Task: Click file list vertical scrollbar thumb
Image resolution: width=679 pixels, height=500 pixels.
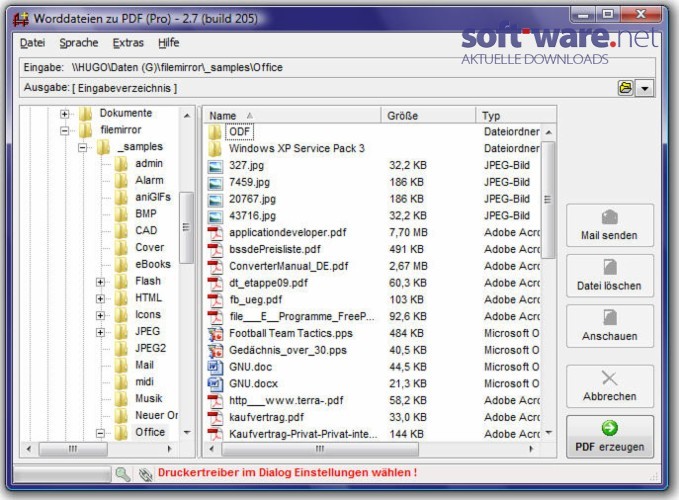Action: point(548,200)
